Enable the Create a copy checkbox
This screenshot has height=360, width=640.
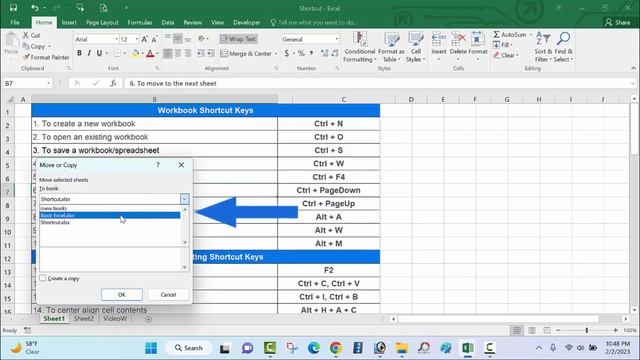[x=43, y=278]
